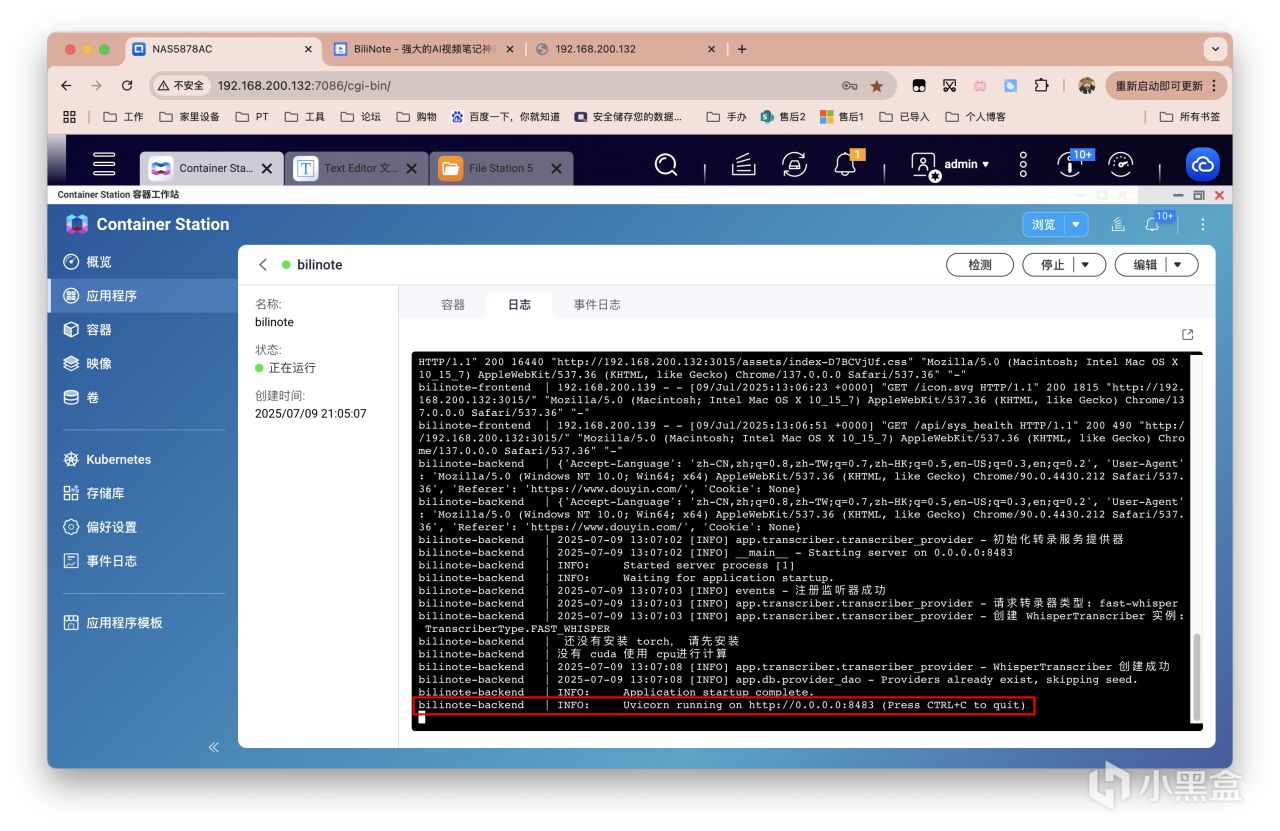Close the Text Editor taskbar tab
1280x831 pixels.
[411, 169]
